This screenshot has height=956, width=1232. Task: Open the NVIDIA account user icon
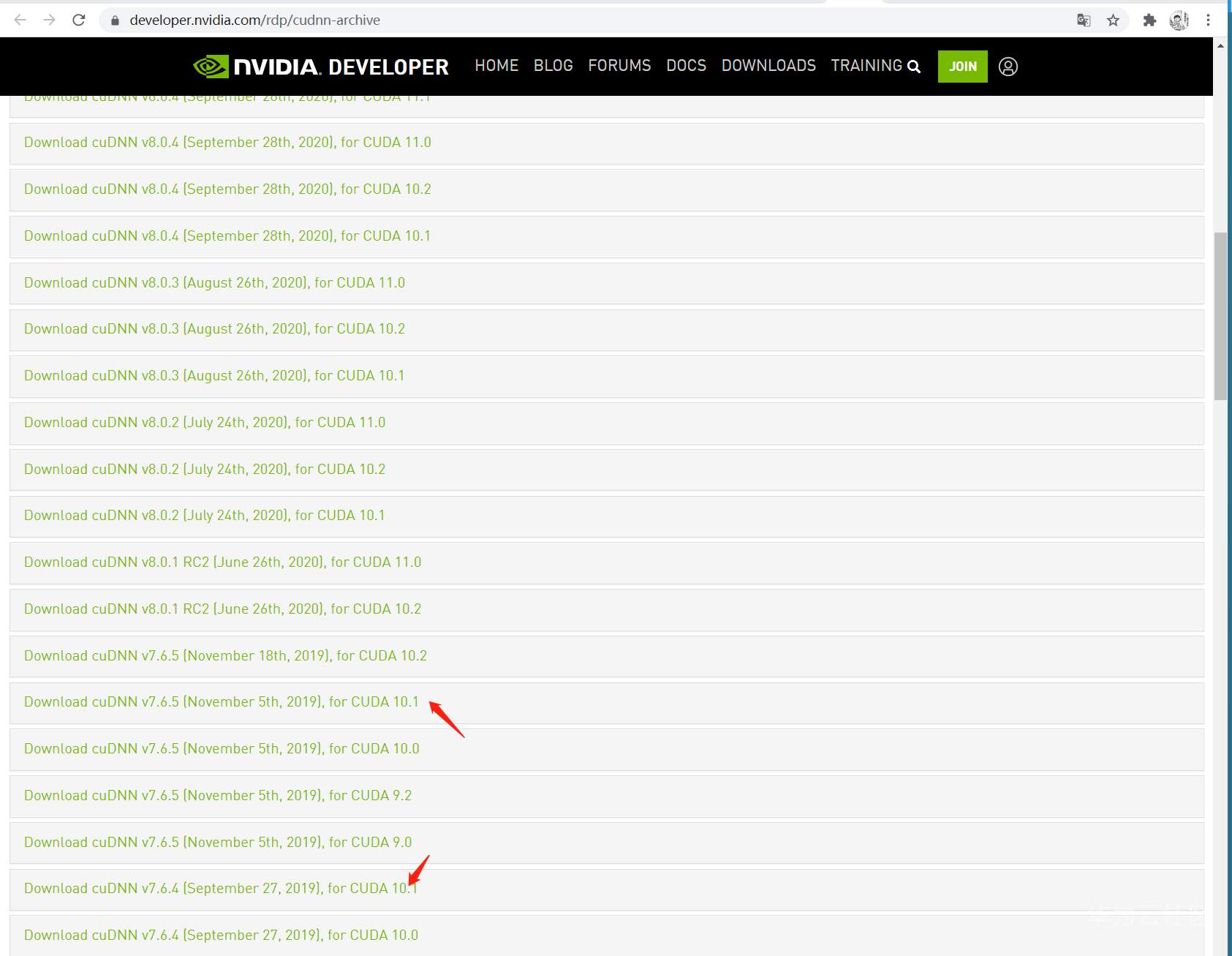pos(1008,67)
